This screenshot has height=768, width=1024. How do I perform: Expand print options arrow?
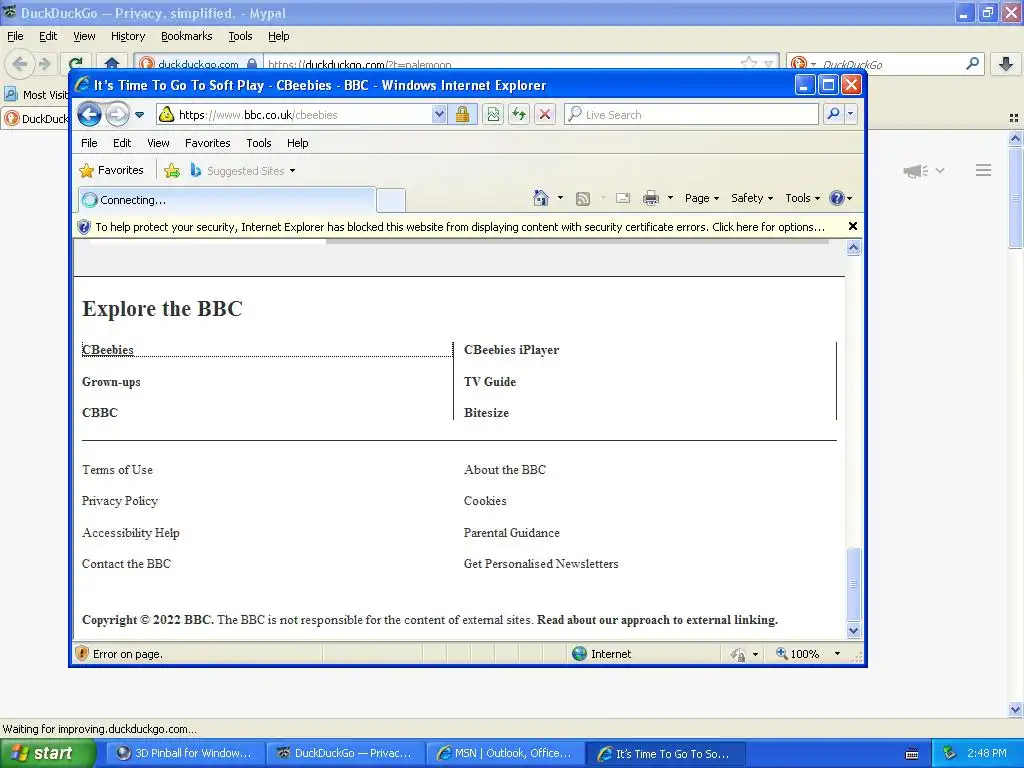[670, 198]
